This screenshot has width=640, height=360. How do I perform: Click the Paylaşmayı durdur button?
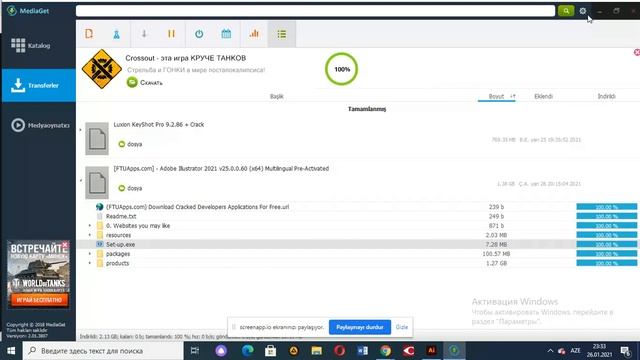click(360, 327)
